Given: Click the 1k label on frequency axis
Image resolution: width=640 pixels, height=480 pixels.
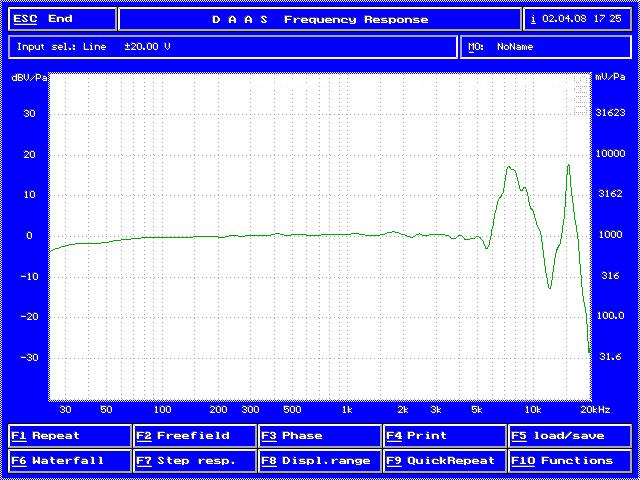Looking at the screenshot, I should point(347,410).
